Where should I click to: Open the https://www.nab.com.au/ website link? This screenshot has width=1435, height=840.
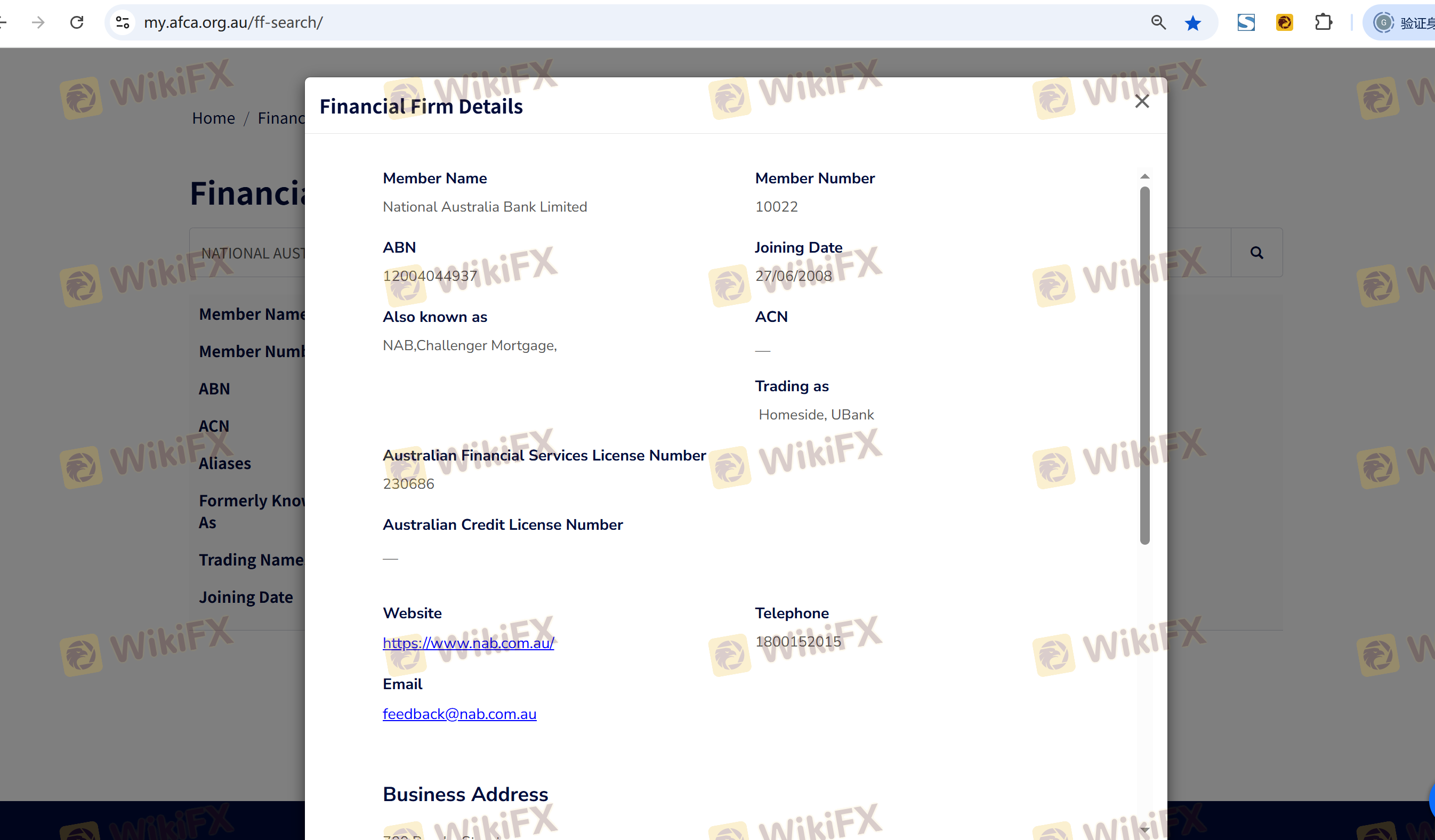(468, 643)
